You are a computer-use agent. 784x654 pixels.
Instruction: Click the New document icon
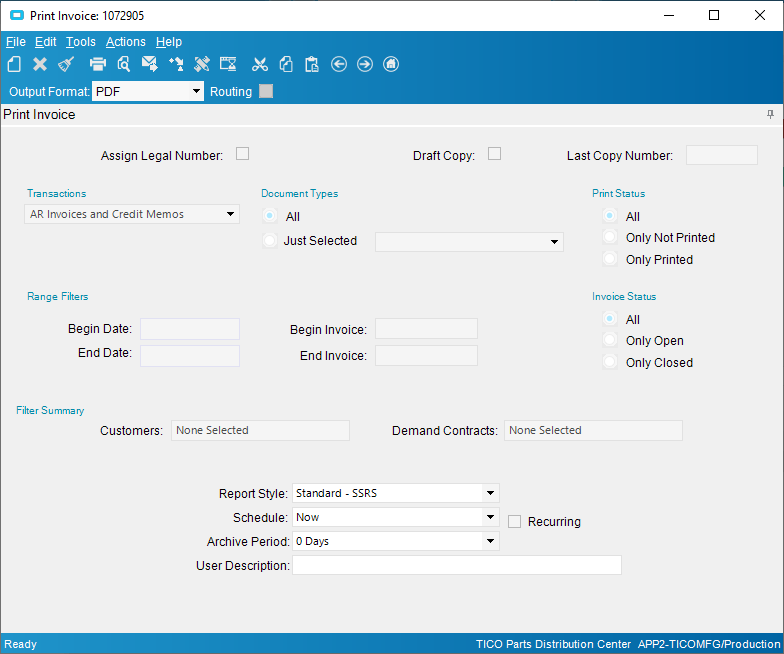click(x=14, y=64)
